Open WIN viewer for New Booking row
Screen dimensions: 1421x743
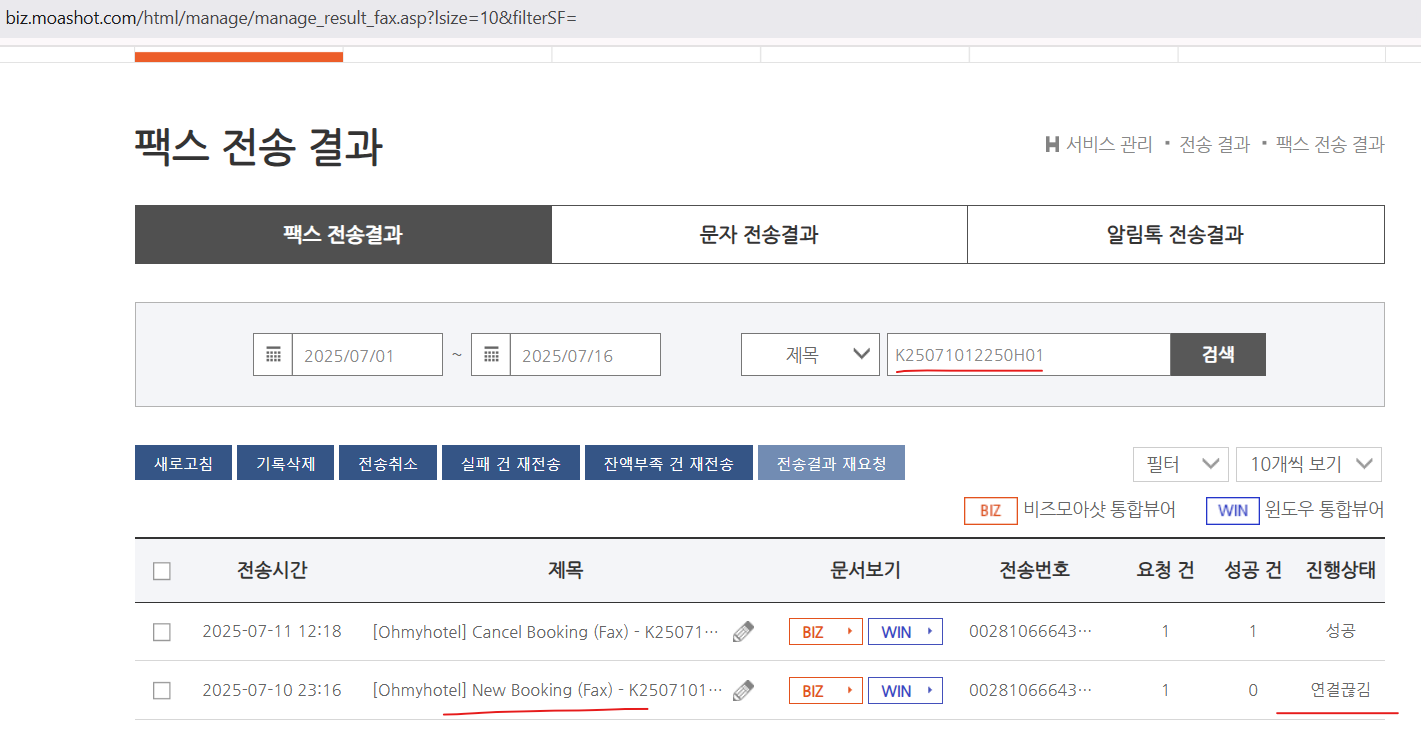point(905,690)
